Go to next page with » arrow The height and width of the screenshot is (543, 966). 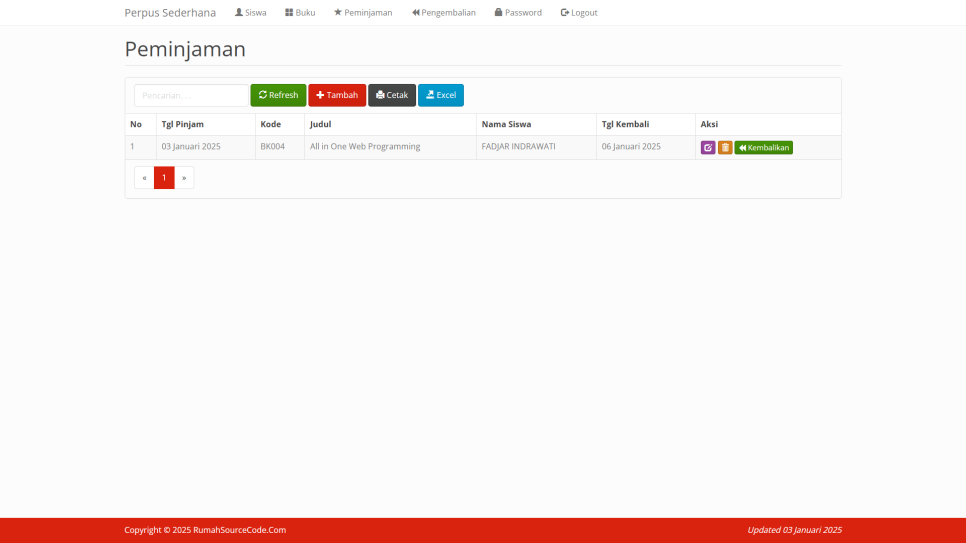184,178
